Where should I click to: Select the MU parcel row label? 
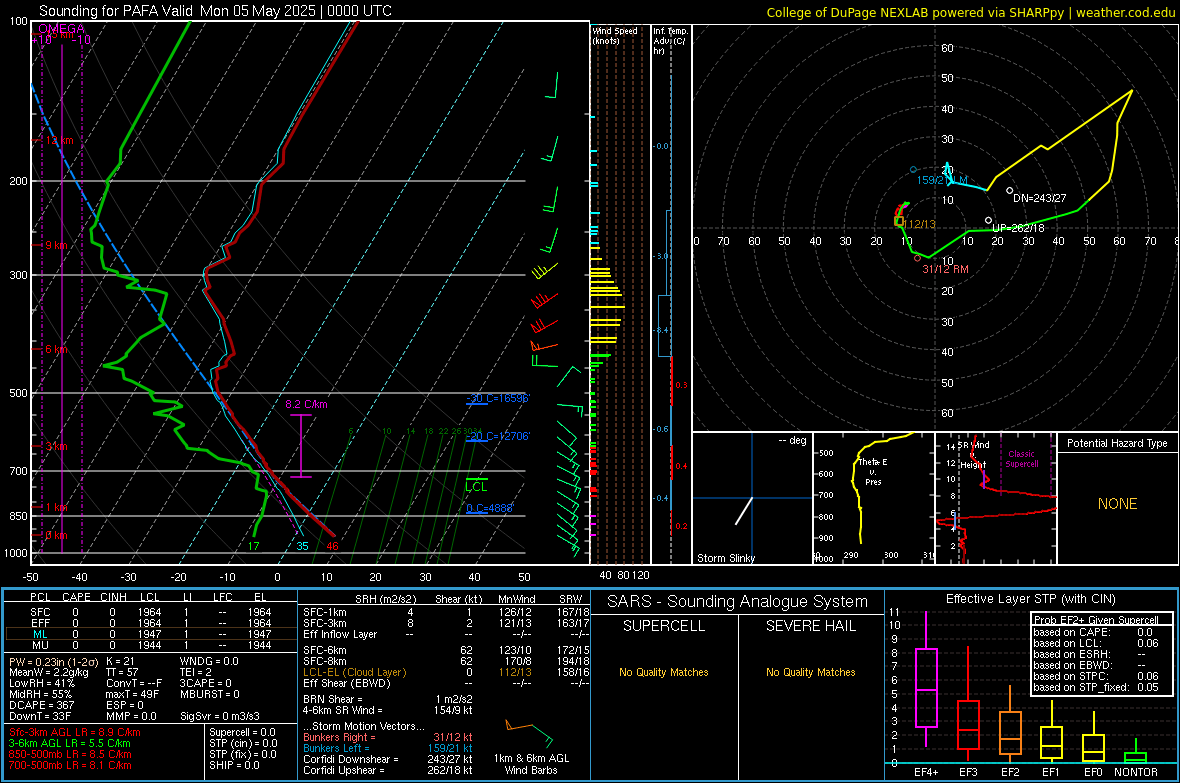pyautogui.click(x=40, y=645)
